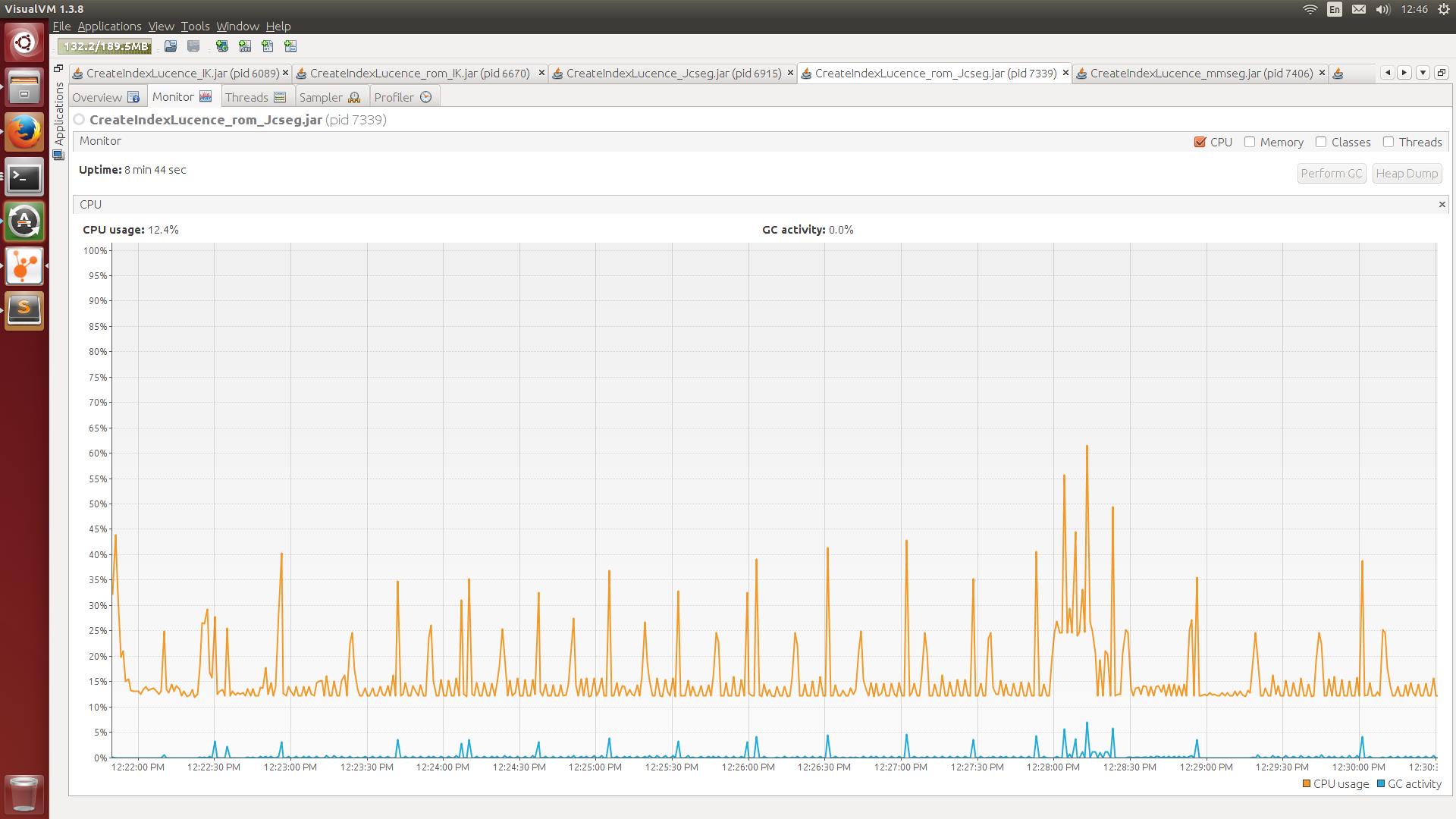Open the Ubuntu Dash home launcher
Image resolution: width=1456 pixels, height=819 pixels.
(x=24, y=42)
